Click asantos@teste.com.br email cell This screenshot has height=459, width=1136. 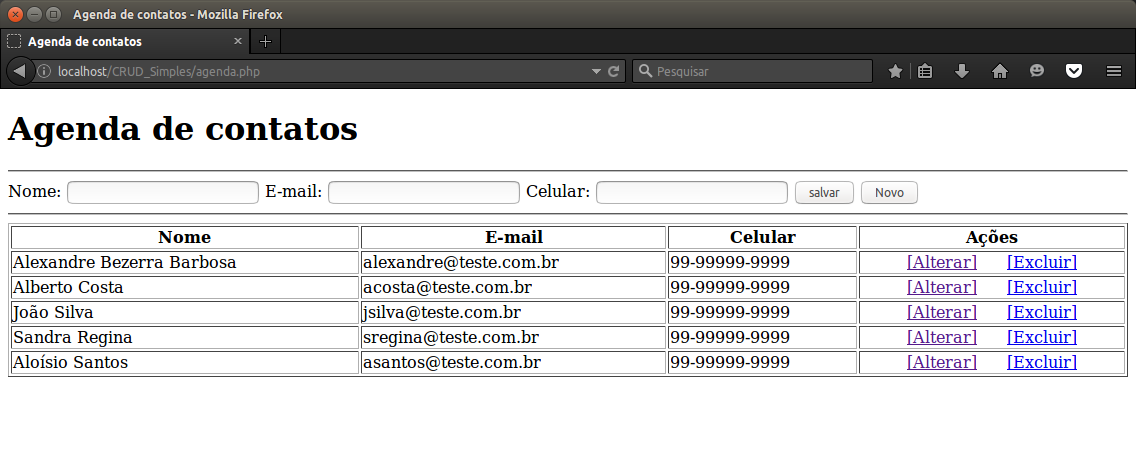click(514, 362)
